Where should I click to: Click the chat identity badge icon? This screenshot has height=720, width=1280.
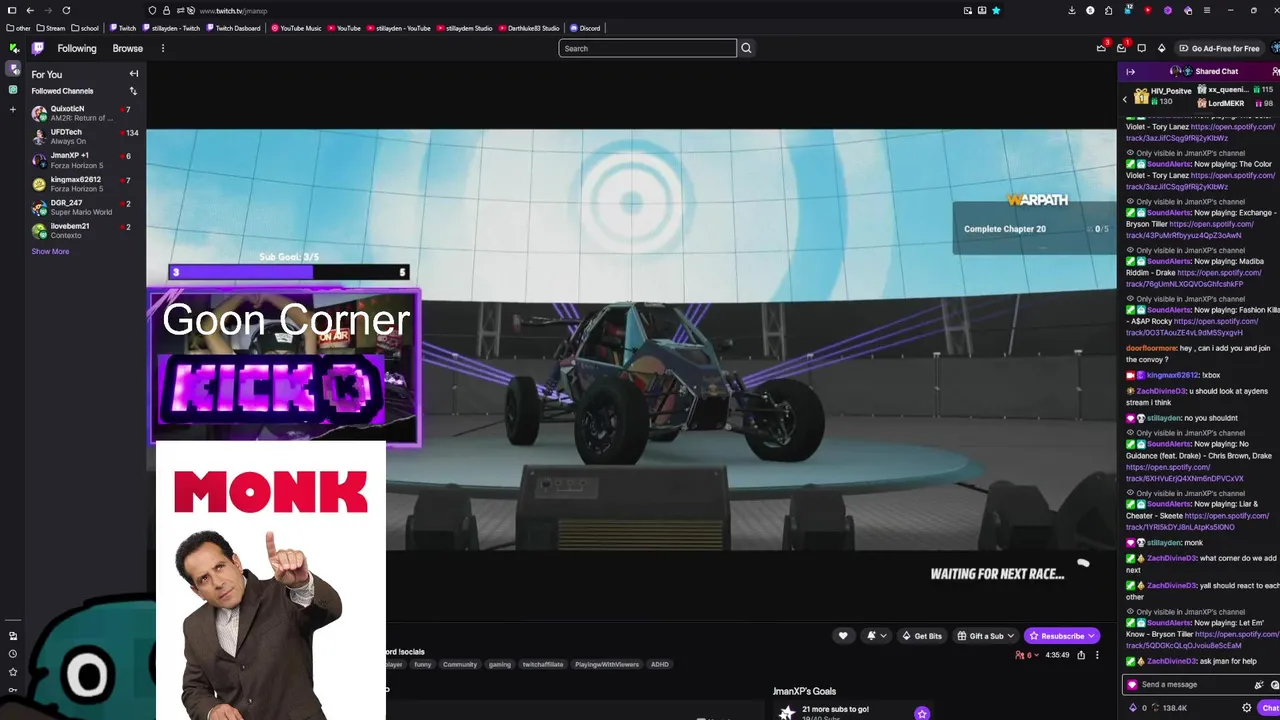[x=1132, y=685]
